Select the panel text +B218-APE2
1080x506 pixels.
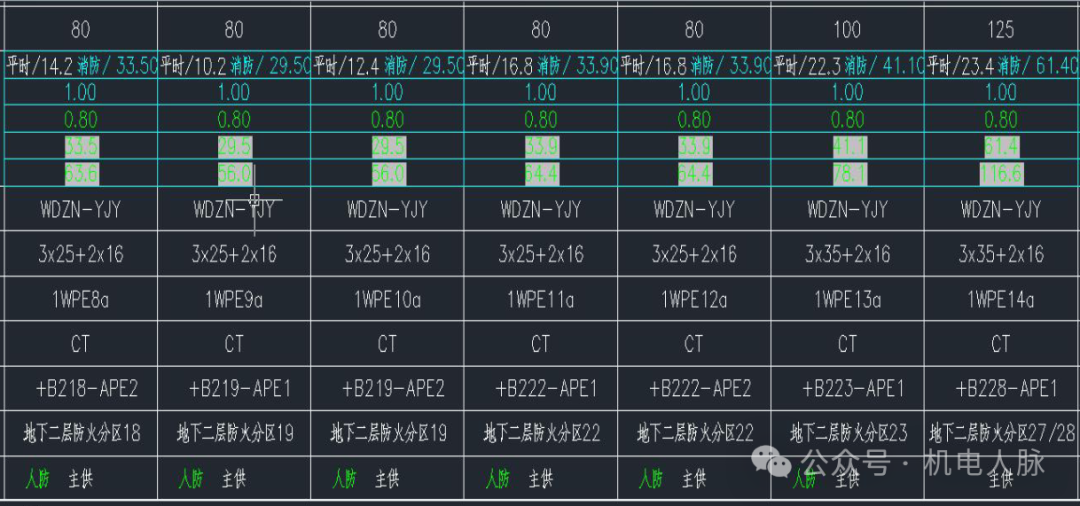81,388
